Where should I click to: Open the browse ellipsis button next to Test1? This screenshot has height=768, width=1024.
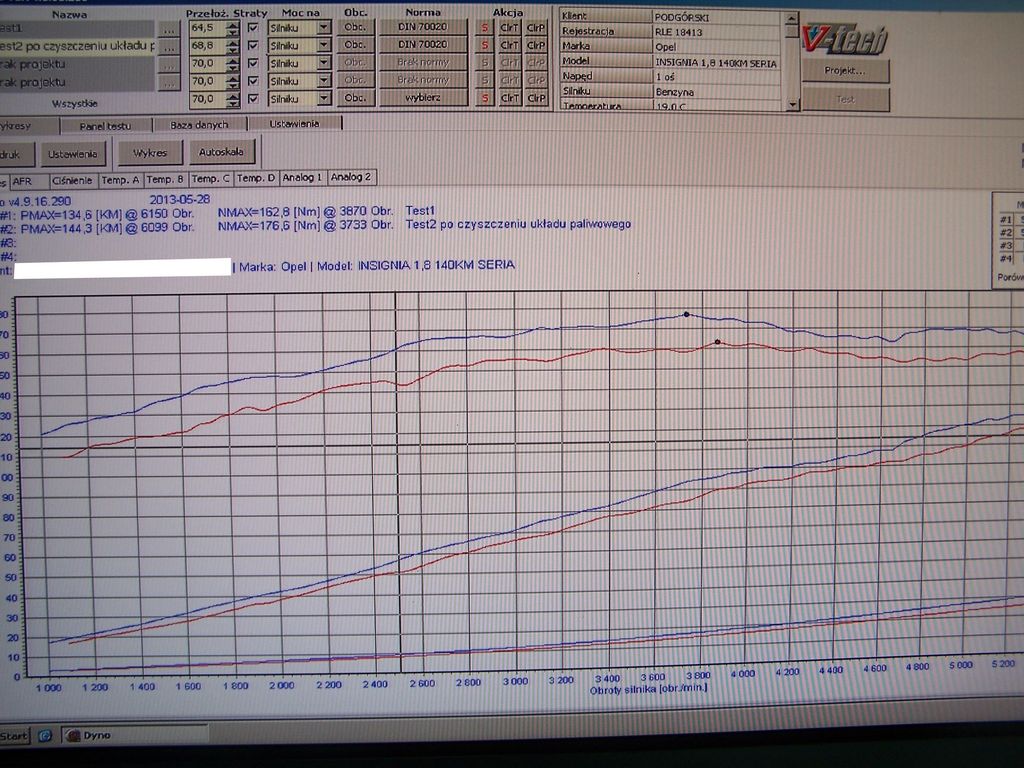[x=169, y=29]
